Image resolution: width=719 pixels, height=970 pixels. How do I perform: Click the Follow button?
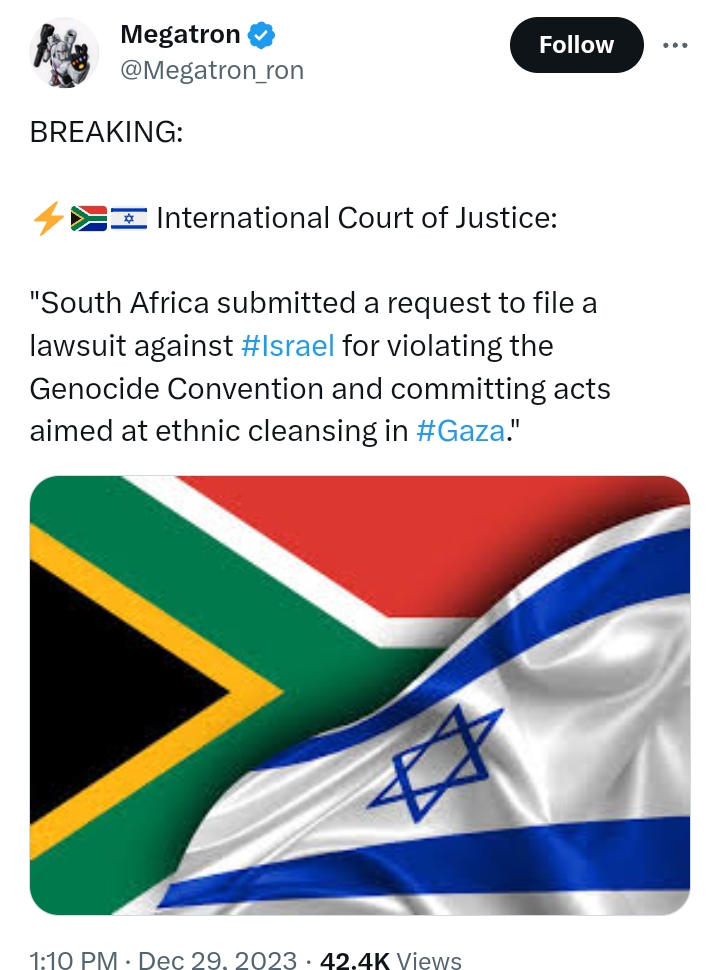coord(576,45)
